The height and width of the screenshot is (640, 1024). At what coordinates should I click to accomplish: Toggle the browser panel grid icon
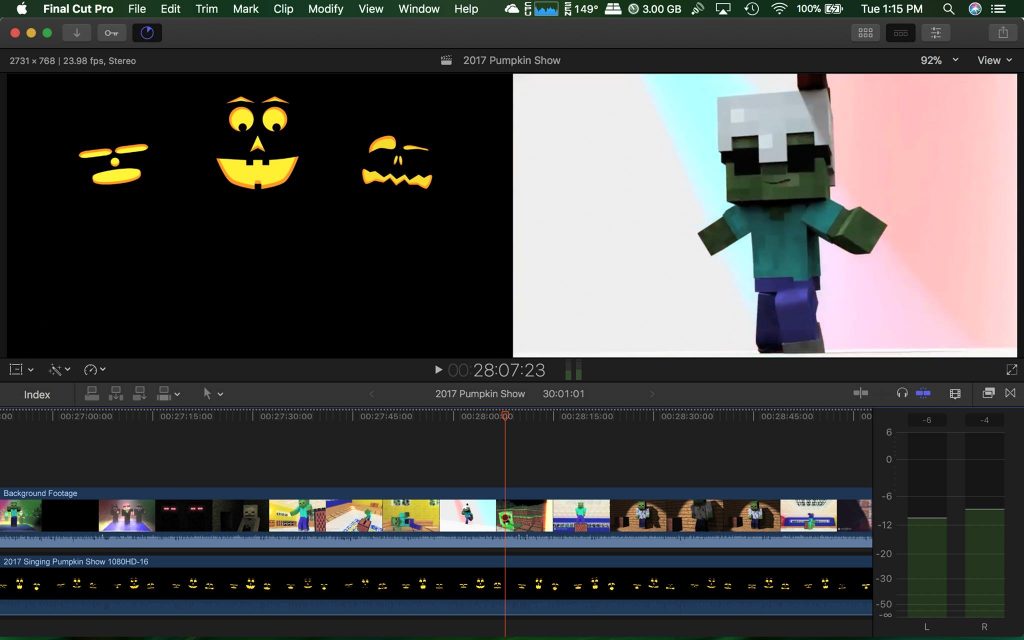point(866,33)
